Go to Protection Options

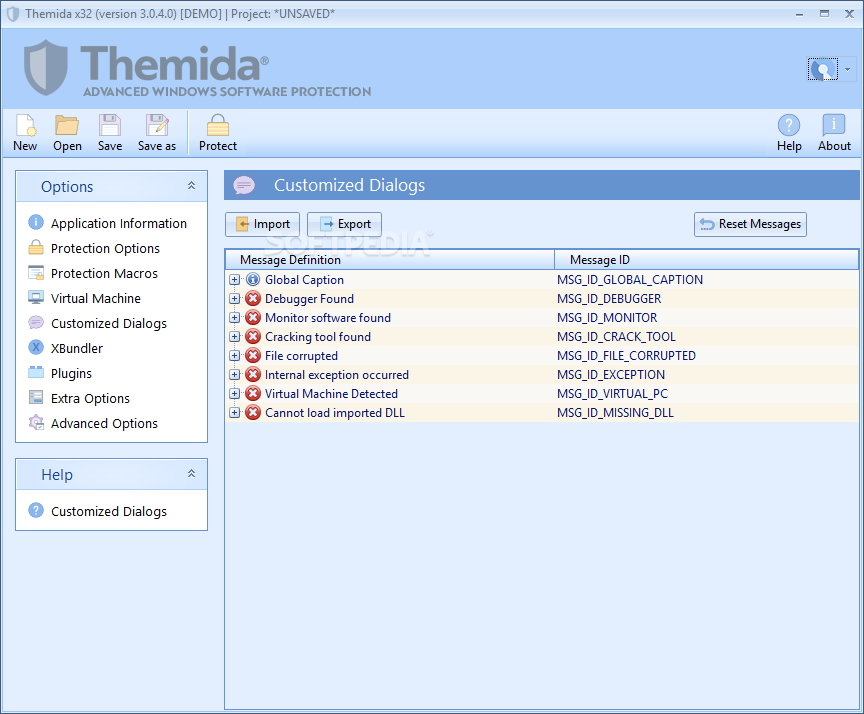point(94,248)
